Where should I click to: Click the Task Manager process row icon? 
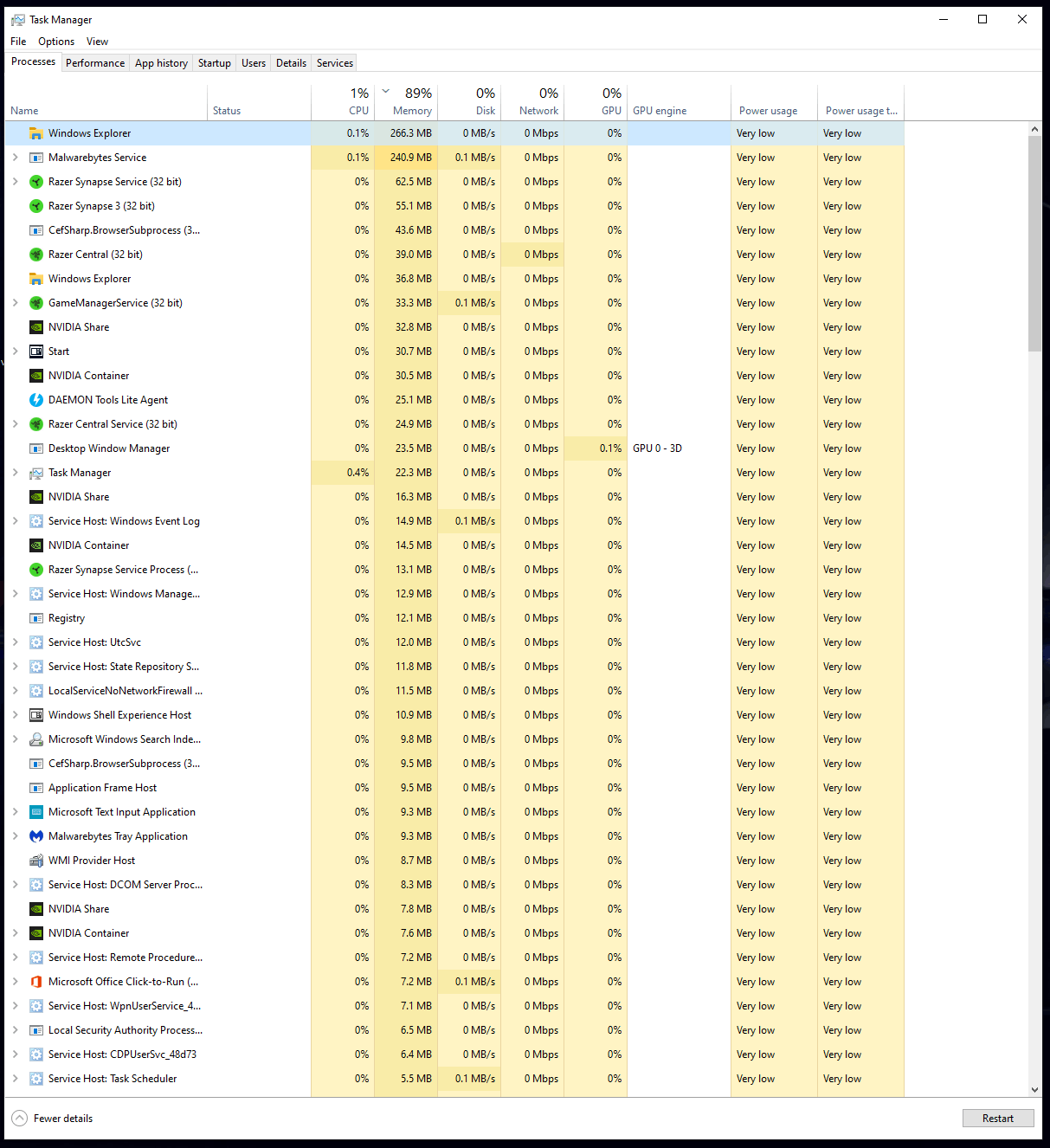(x=36, y=473)
